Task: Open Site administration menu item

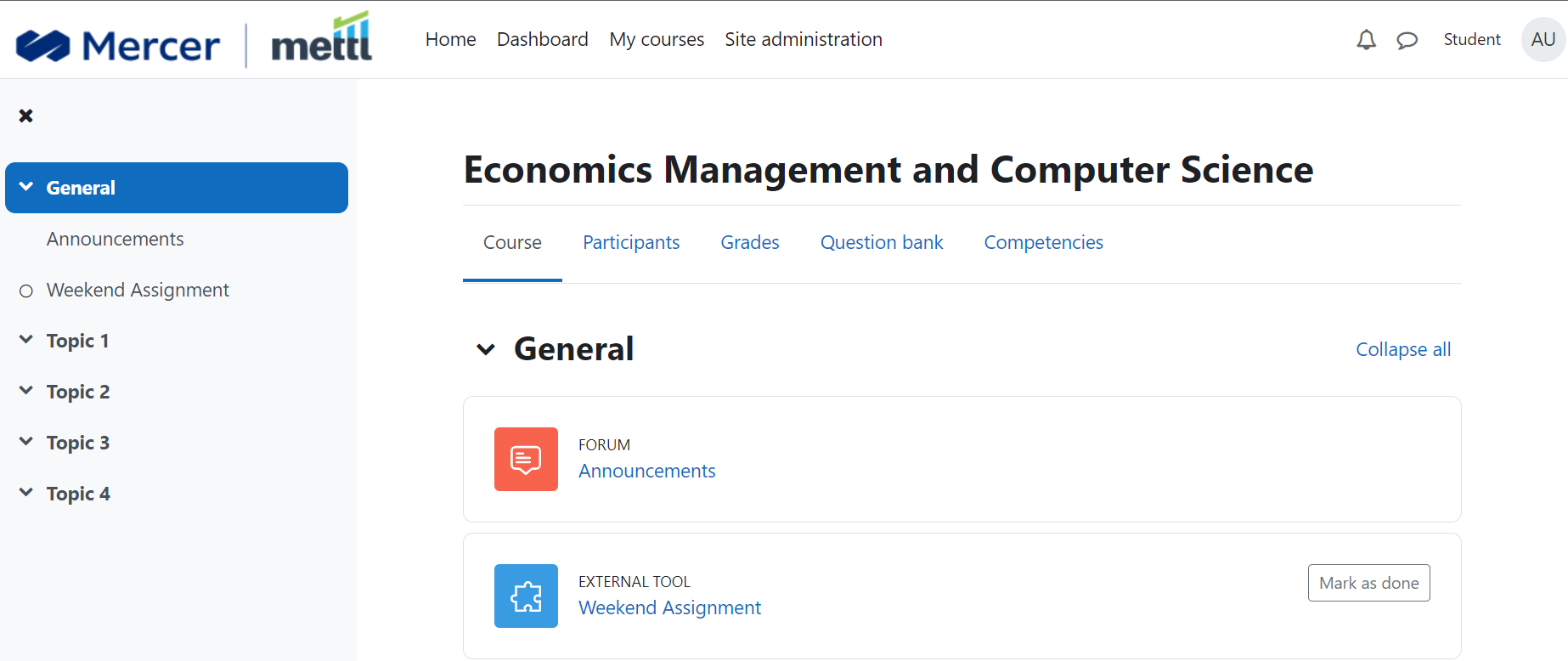Action: (804, 39)
